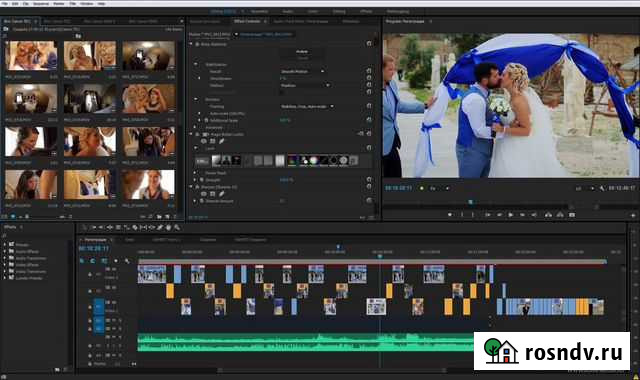Open the Framing dropdown under Borders

[307, 107]
